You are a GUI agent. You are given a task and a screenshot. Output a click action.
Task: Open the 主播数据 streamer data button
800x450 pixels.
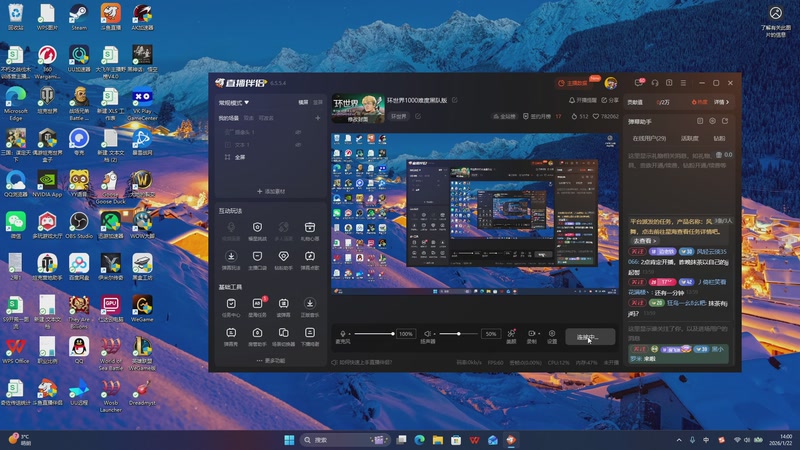(x=573, y=83)
